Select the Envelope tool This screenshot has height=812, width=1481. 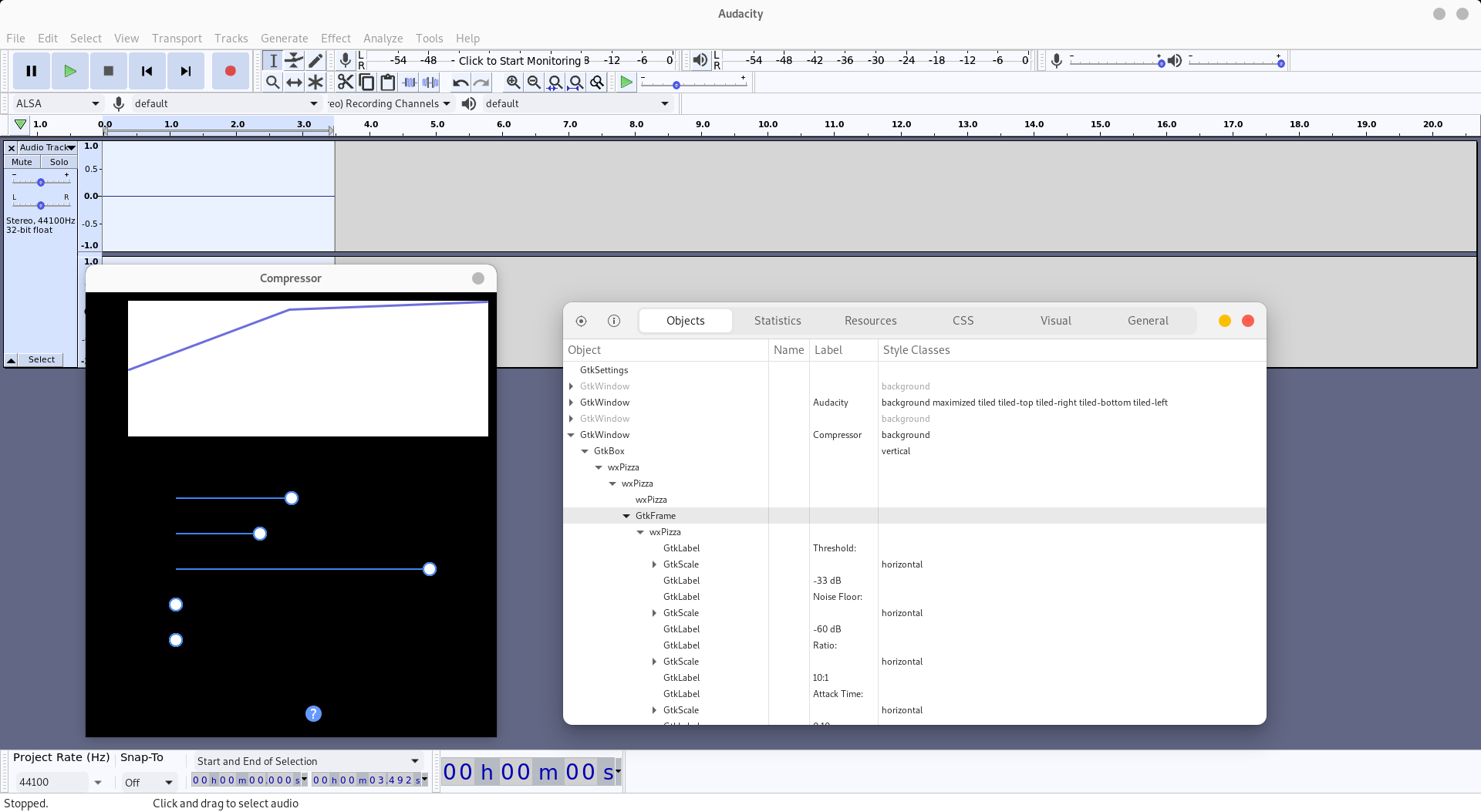(294, 60)
